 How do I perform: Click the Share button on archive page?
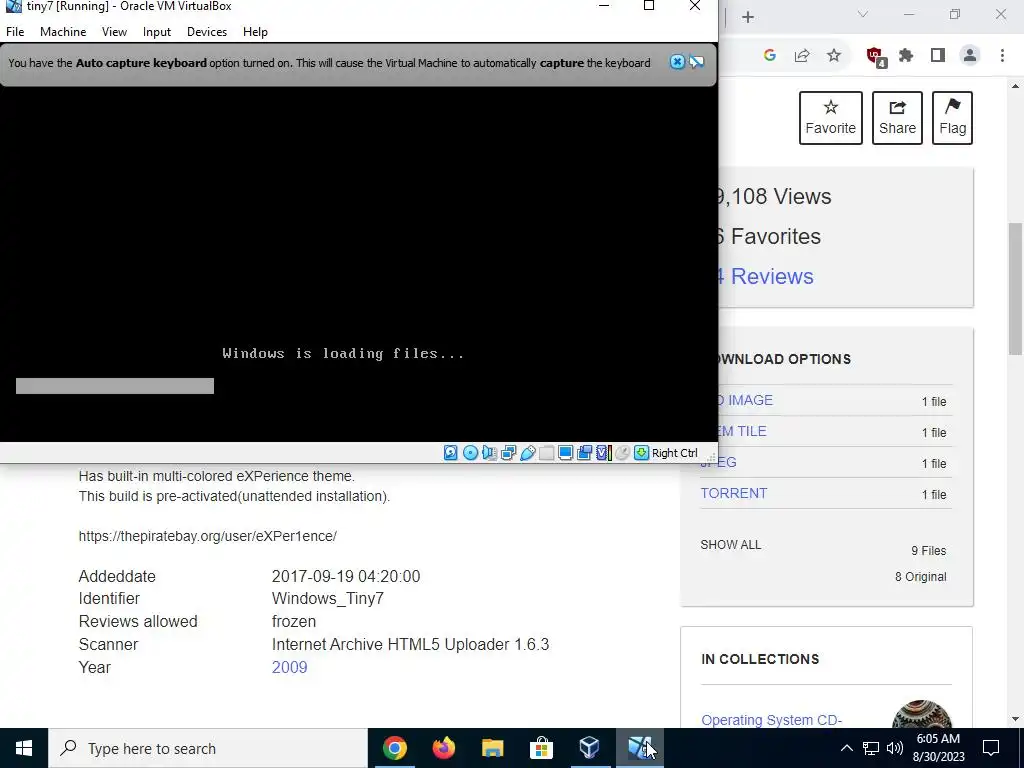(897, 118)
